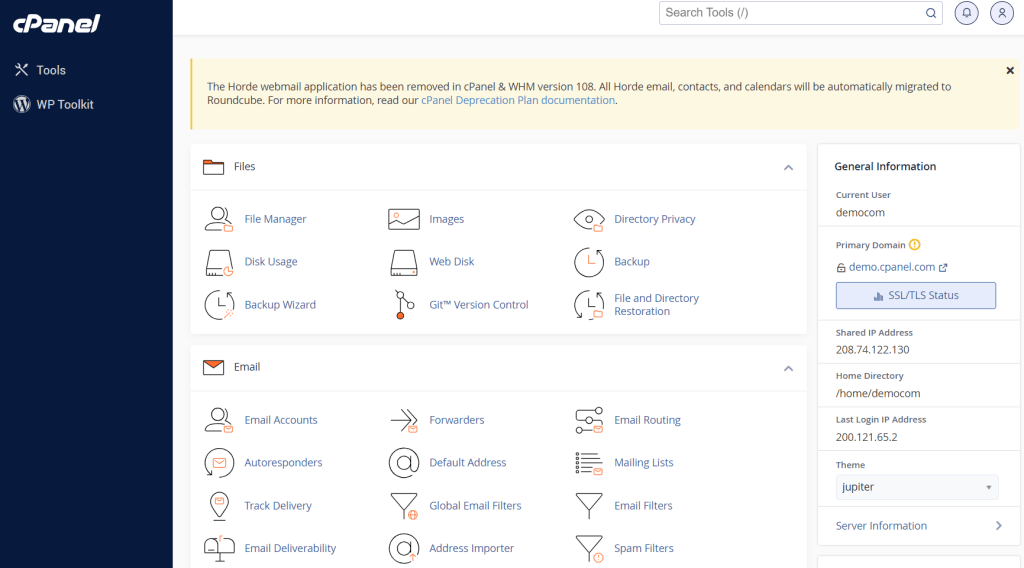This screenshot has height=568, width=1024.
Task: Collapse the Email section
Action: click(x=788, y=369)
